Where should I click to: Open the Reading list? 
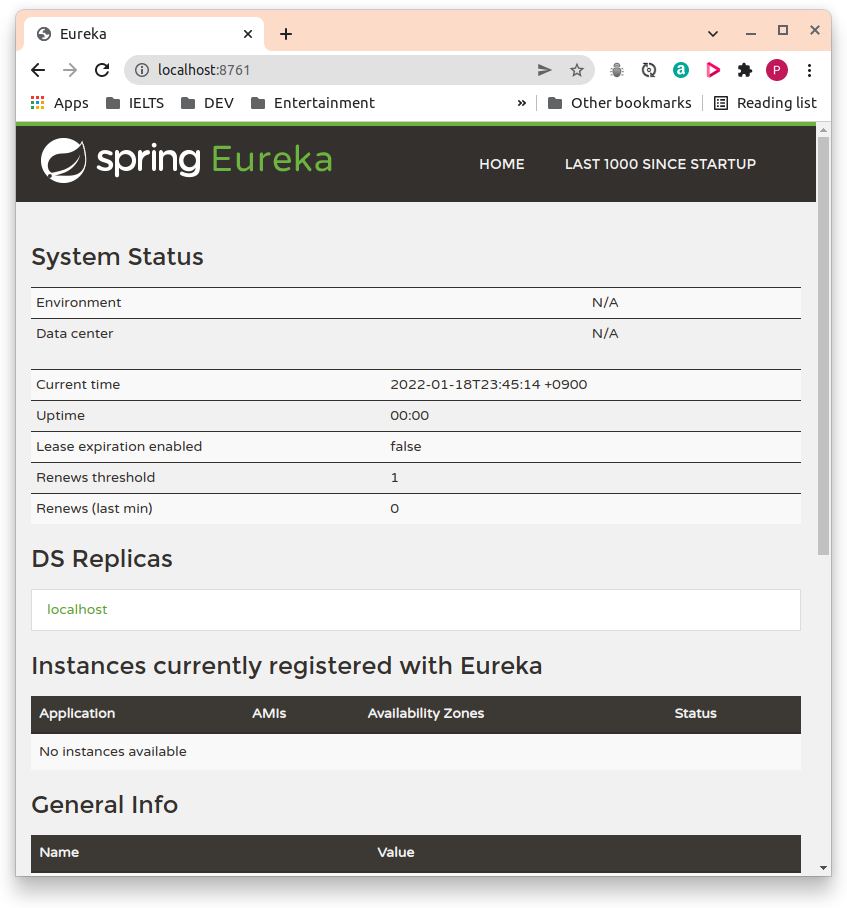[x=765, y=103]
